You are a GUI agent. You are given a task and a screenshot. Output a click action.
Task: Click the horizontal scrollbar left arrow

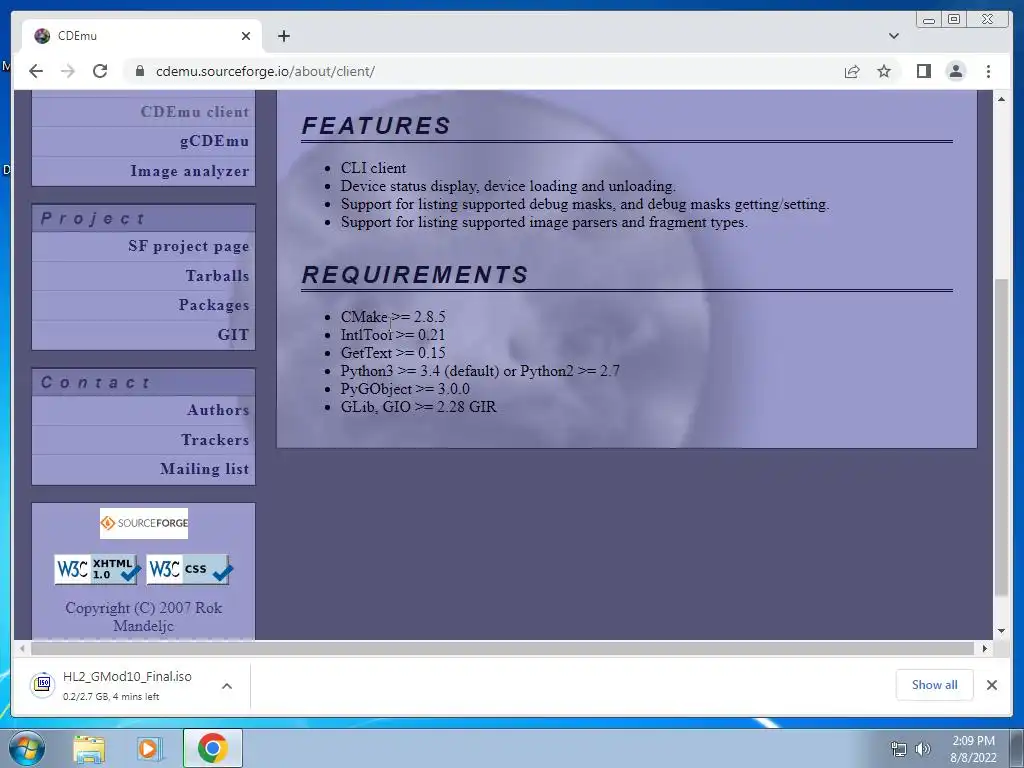point(23,648)
